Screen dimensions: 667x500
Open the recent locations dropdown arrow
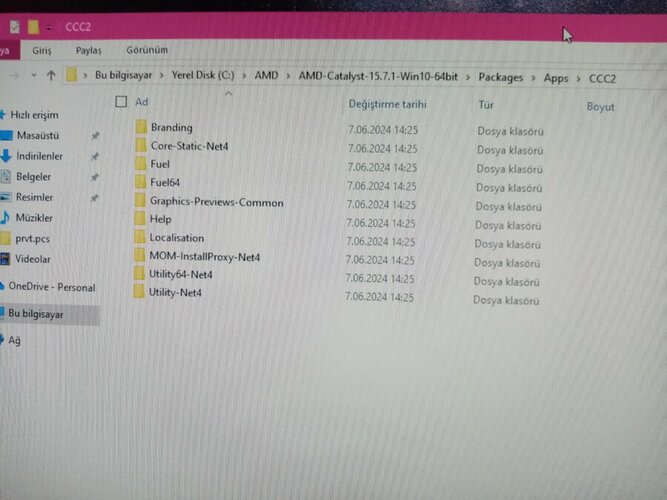[34, 75]
